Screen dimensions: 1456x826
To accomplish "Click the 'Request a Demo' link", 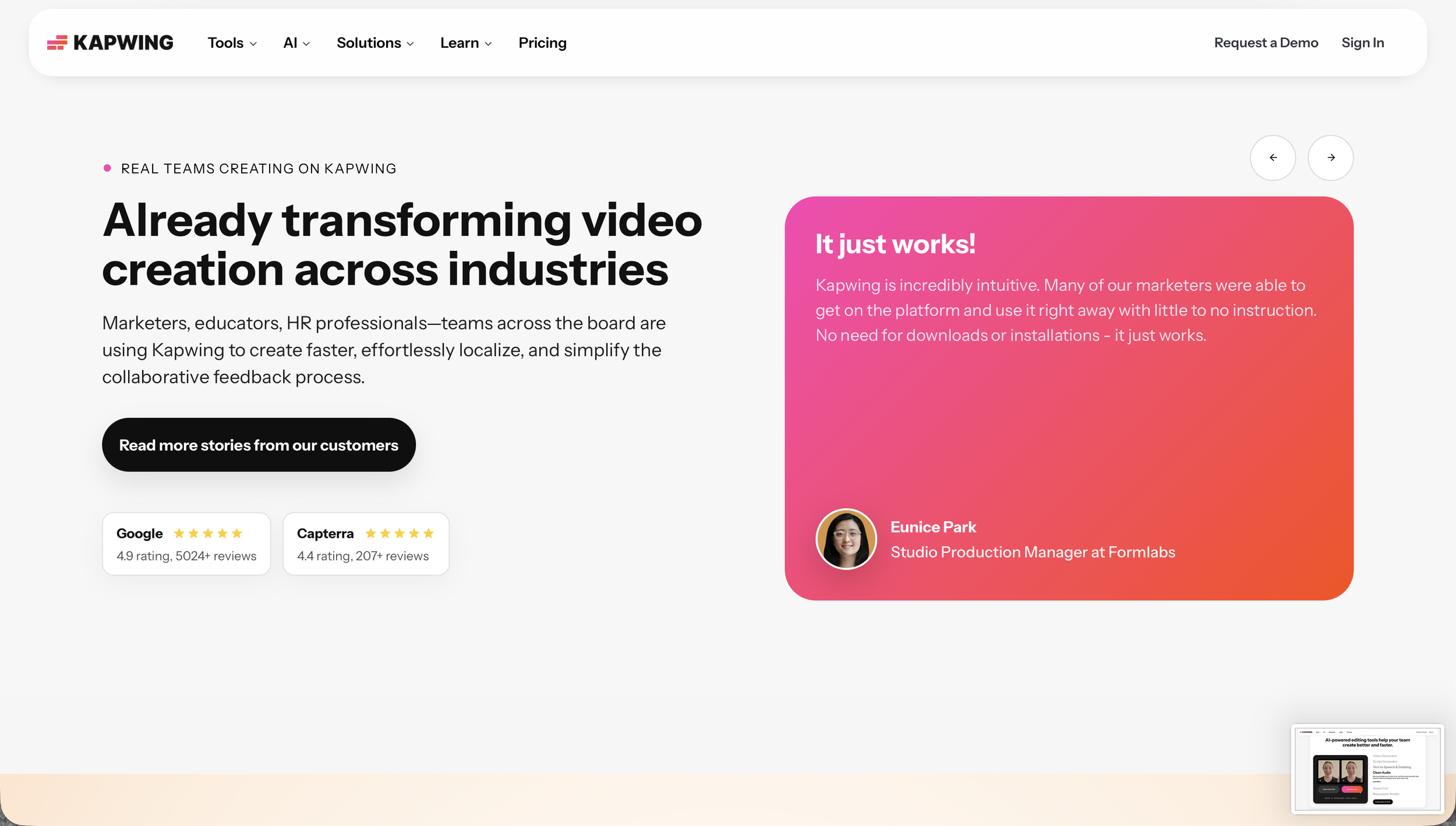I will point(1266,42).
